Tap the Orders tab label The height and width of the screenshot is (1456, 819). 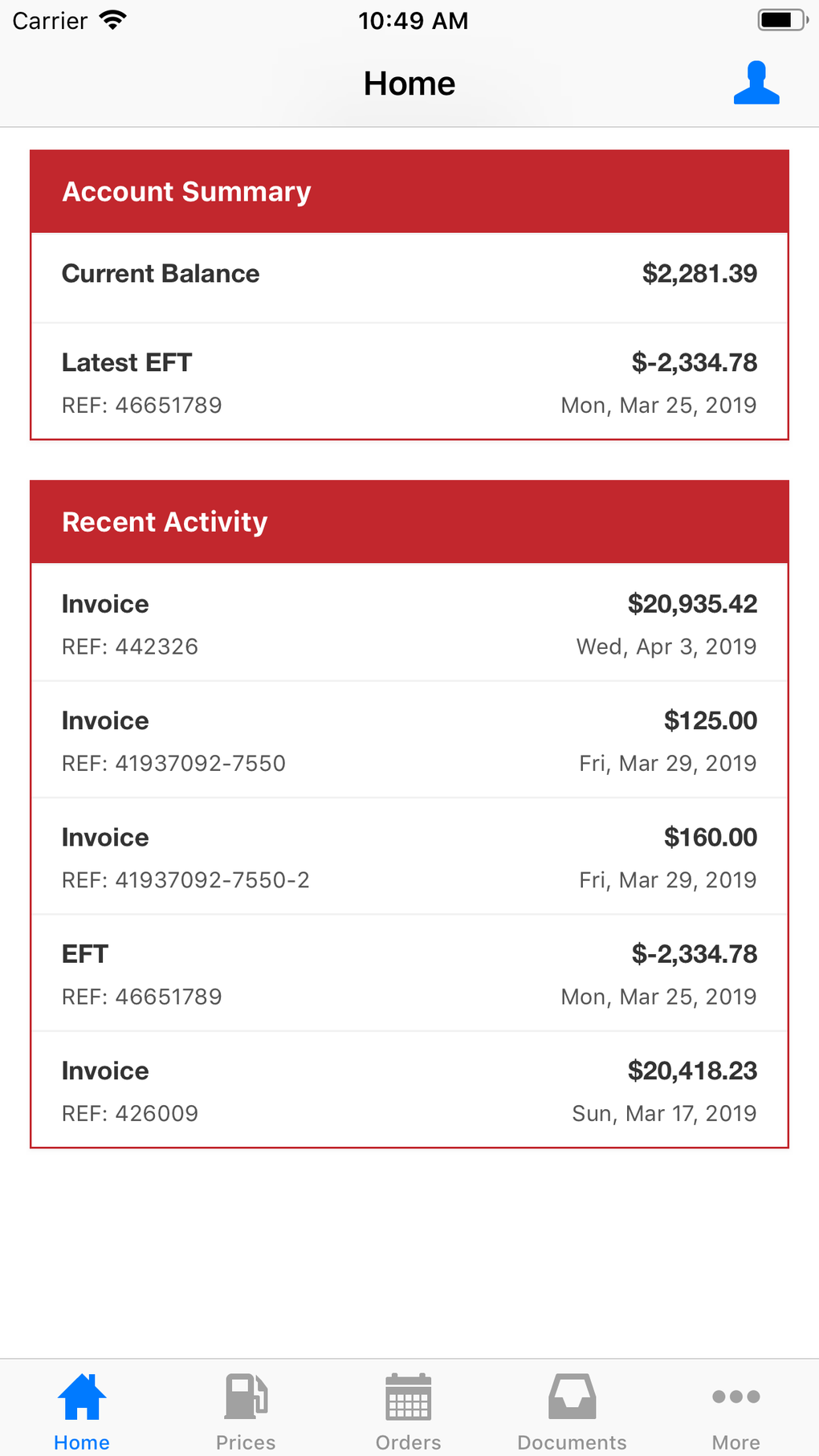tap(409, 1442)
